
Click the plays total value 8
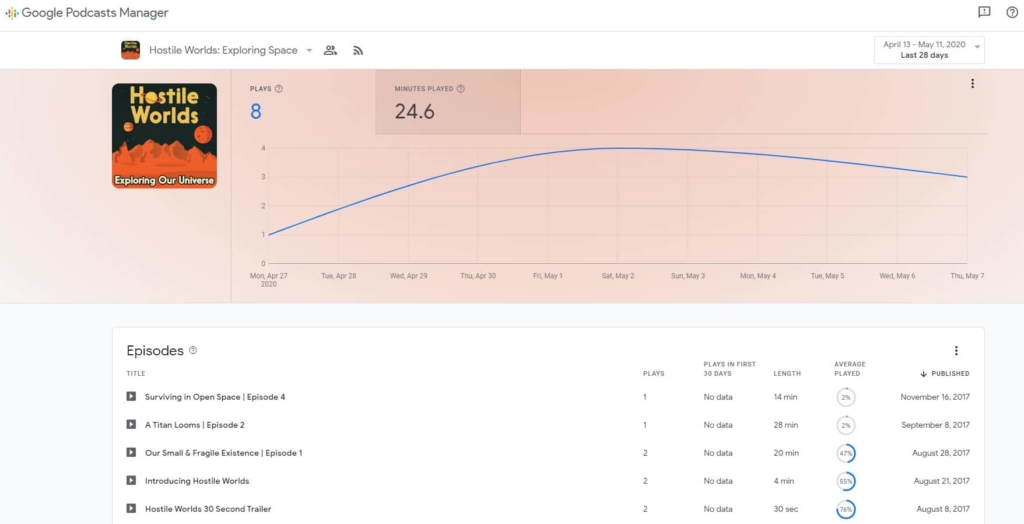[x=255, y=112]
